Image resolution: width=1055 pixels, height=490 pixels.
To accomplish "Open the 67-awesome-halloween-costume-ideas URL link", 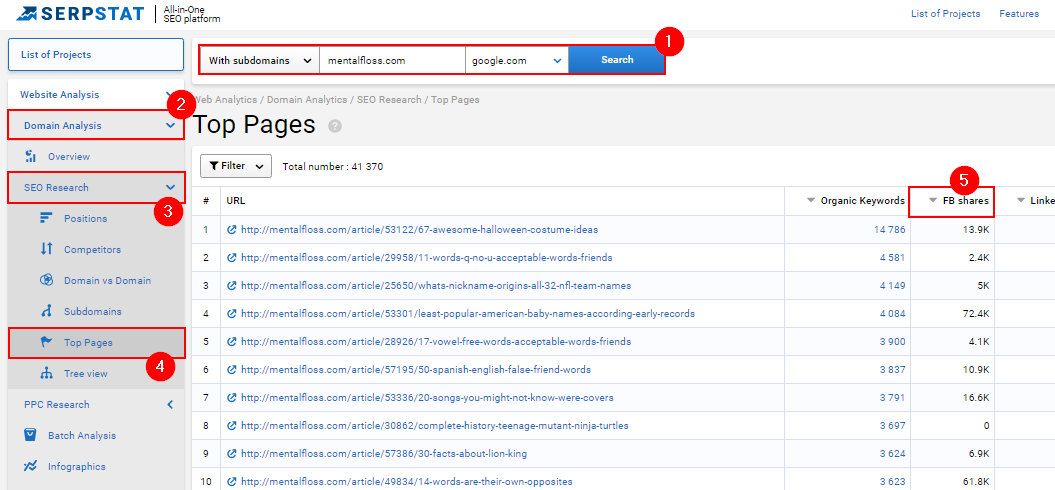I will [419, 230].
